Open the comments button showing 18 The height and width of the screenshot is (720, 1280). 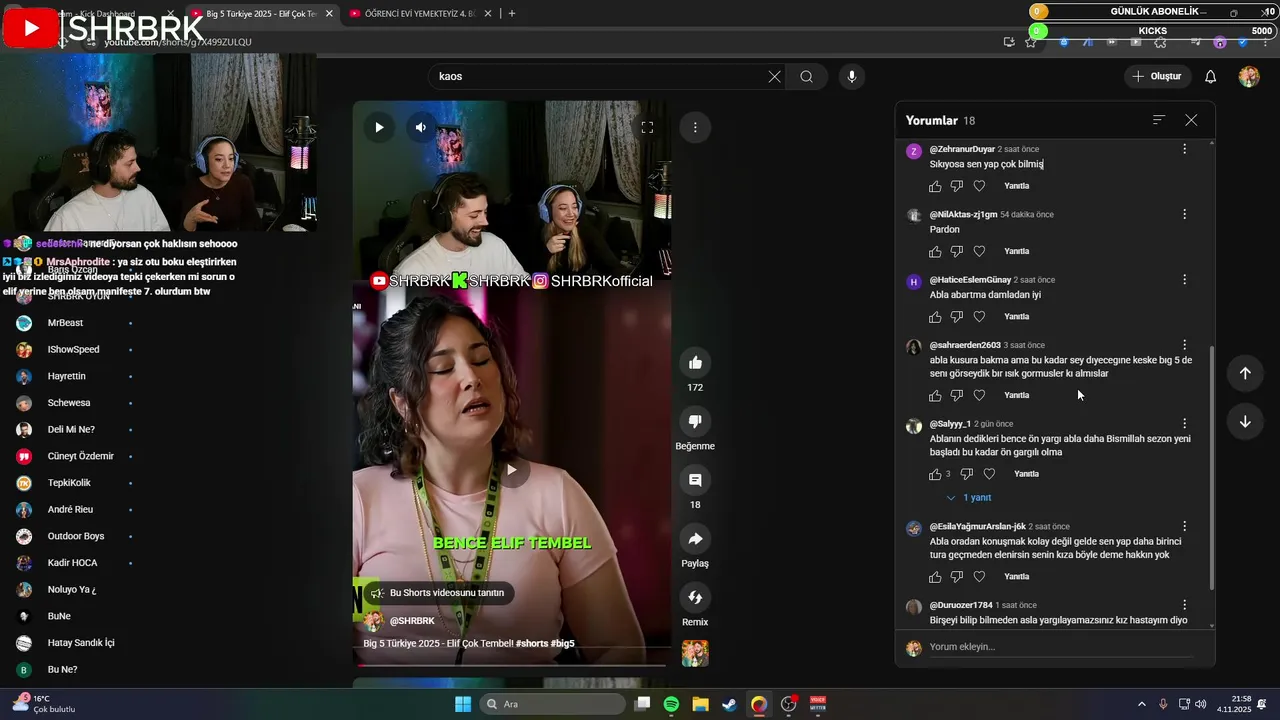pos(695,480)
